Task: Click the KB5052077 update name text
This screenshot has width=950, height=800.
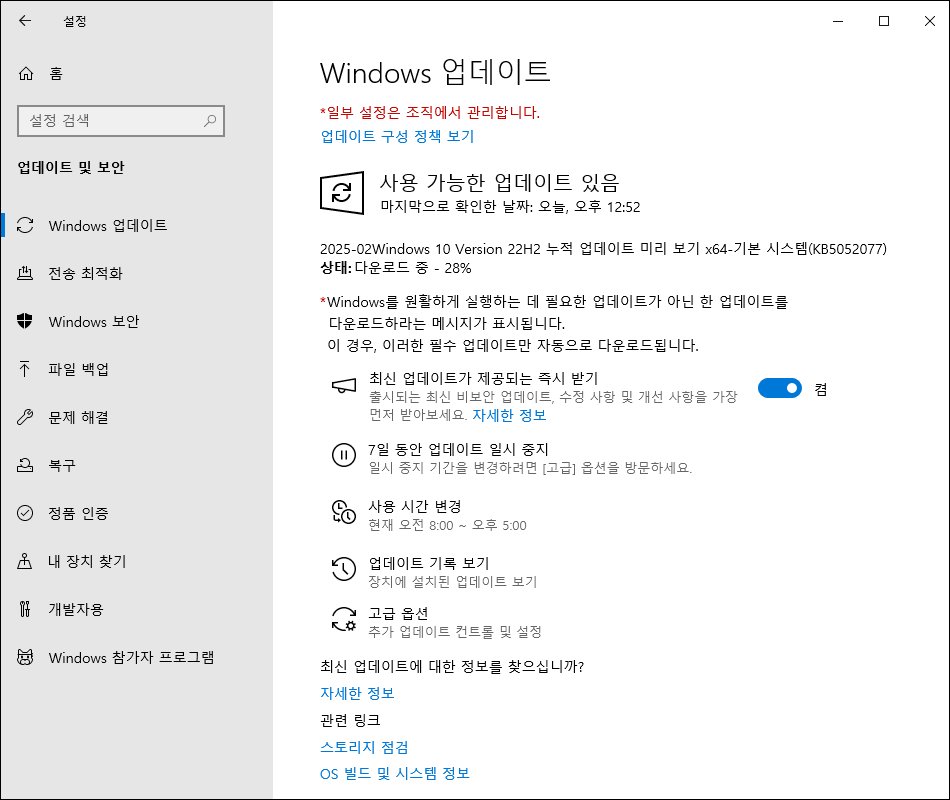Action: [x=603, y=248]
